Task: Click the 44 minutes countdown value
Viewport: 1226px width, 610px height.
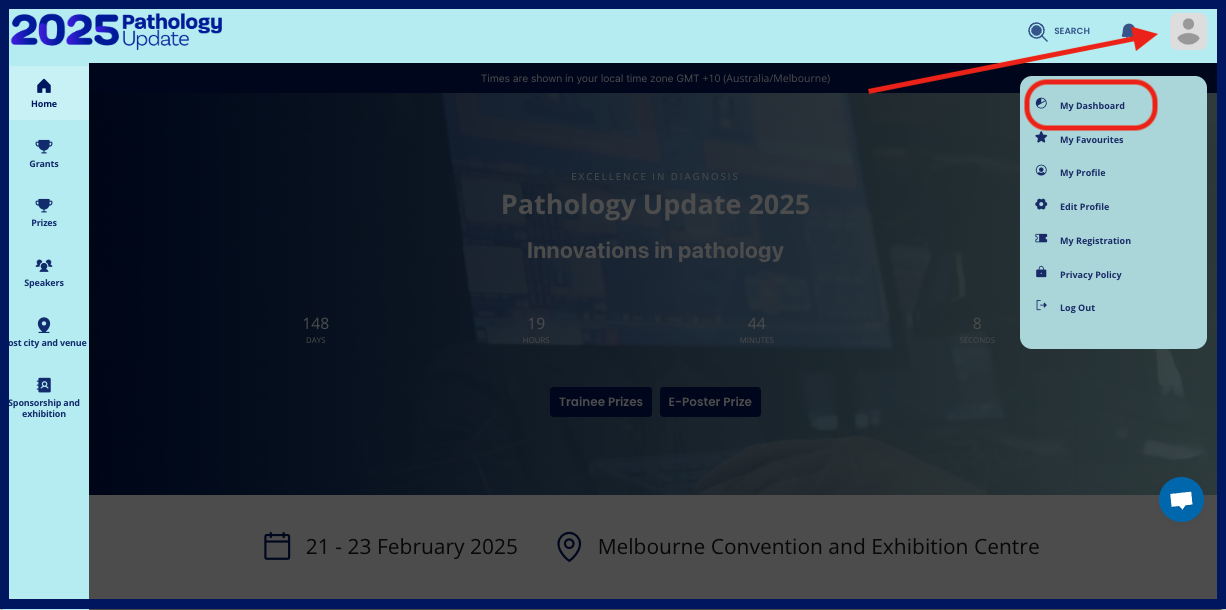Action: click(757, 323)
